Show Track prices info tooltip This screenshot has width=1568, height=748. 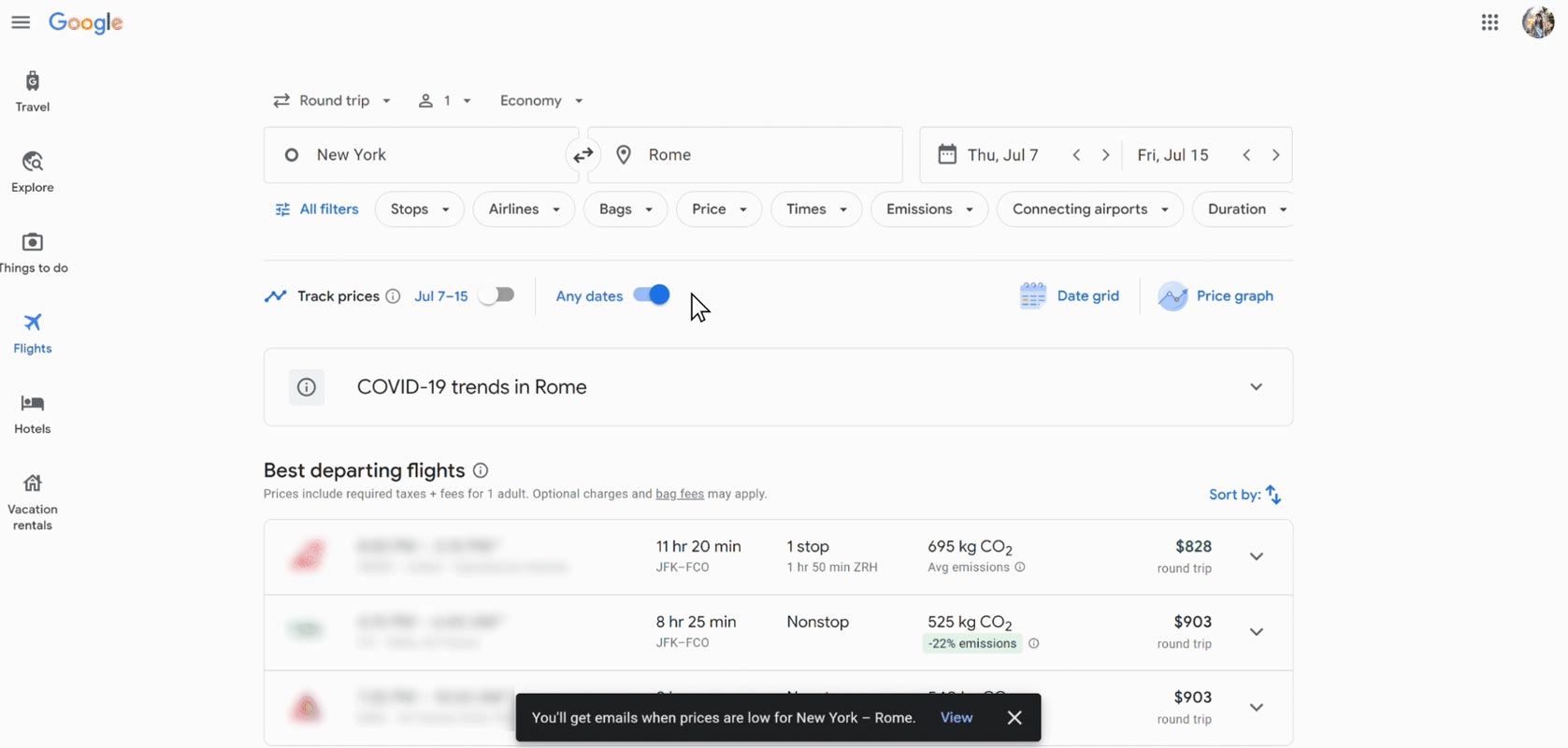pos(394,296)
